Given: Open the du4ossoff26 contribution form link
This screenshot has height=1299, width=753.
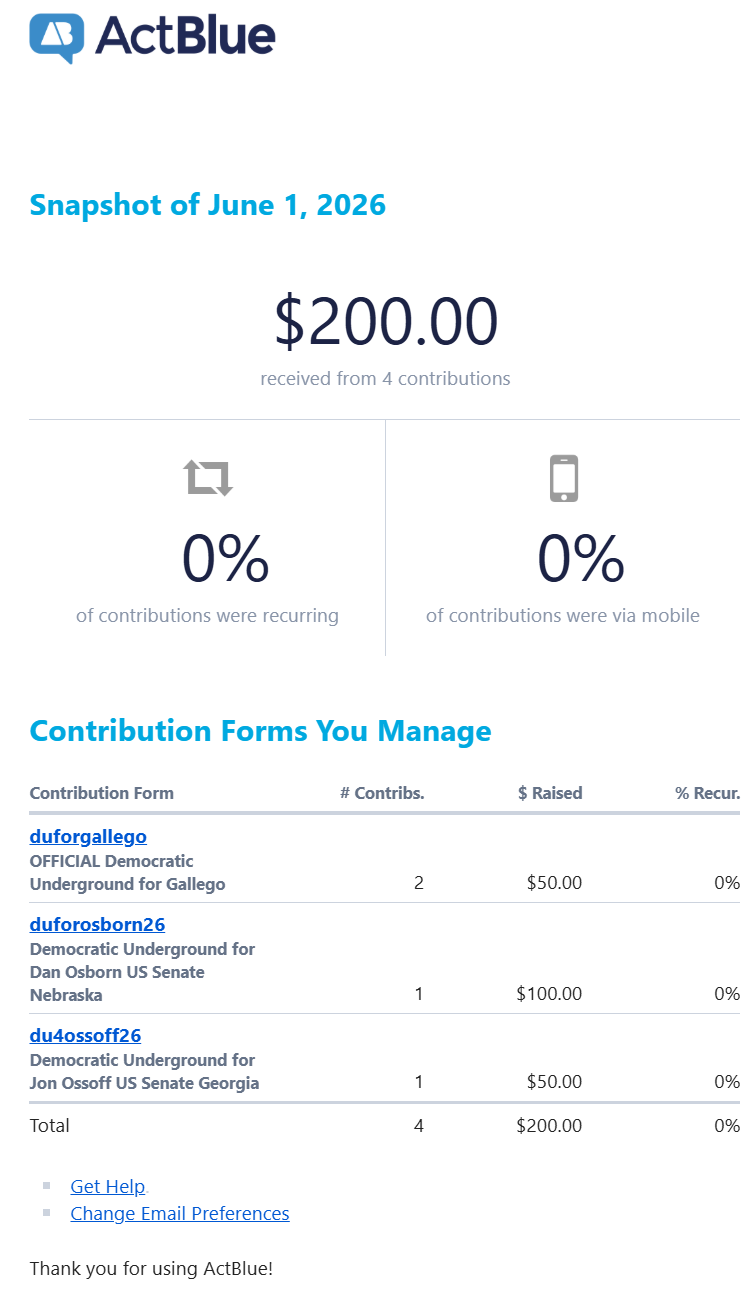Looking at the screenshot, I should [85, 1035].
